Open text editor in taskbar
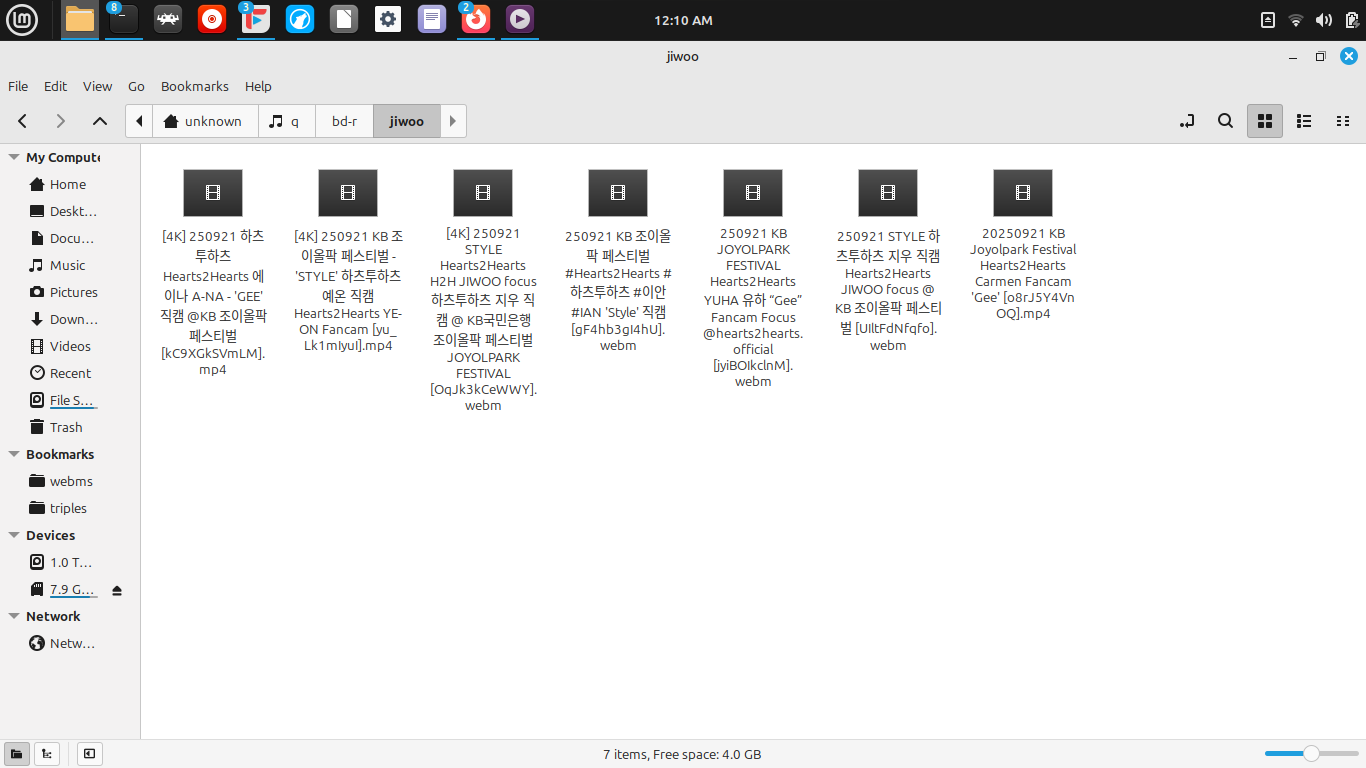The height and width of the screenshot is (768, 1366). [x=432, y=19]
